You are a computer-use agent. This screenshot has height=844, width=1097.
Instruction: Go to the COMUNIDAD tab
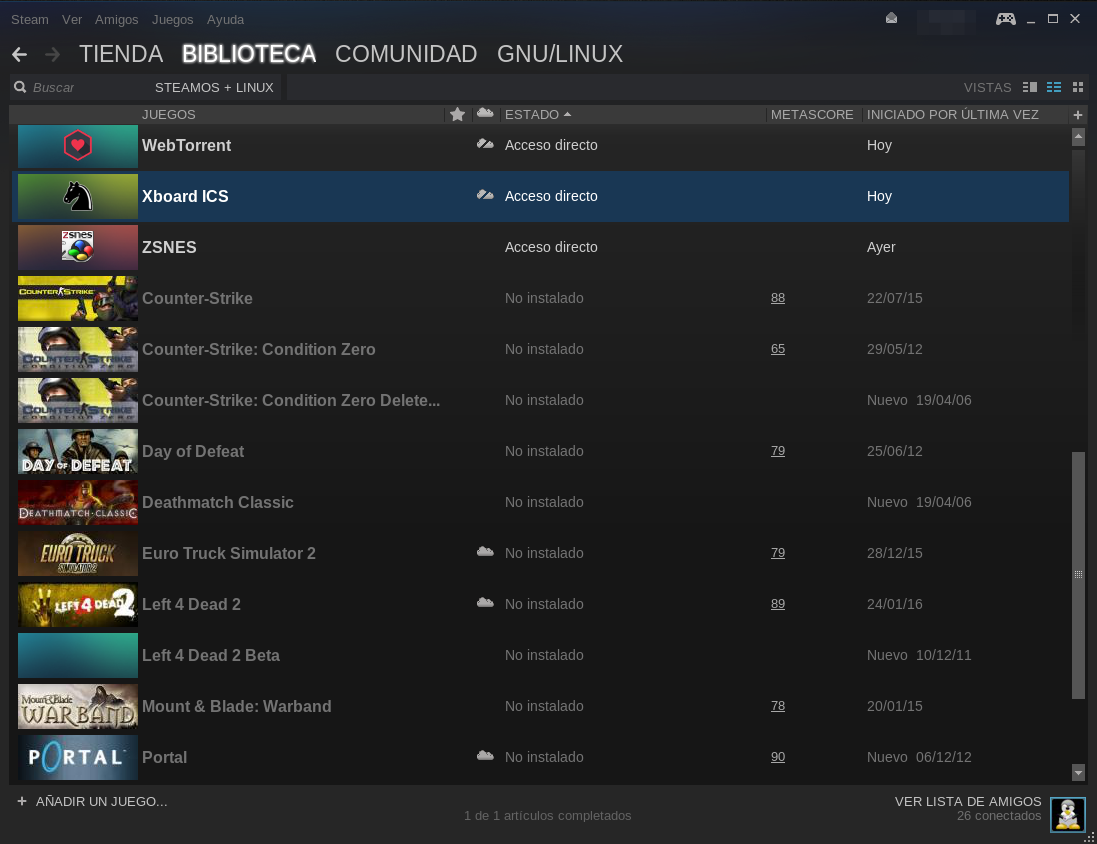coord(406,54)
